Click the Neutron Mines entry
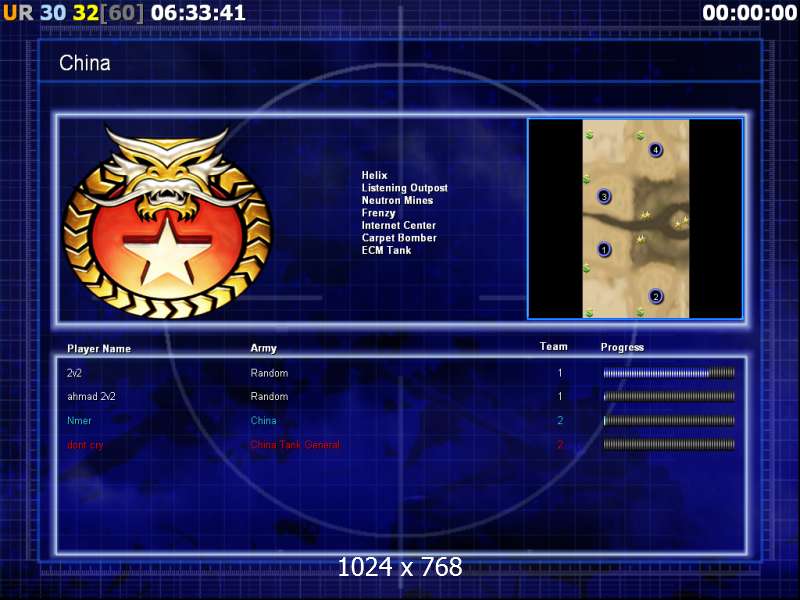Screen dimensions: 800x600 [x=397, y=200]
